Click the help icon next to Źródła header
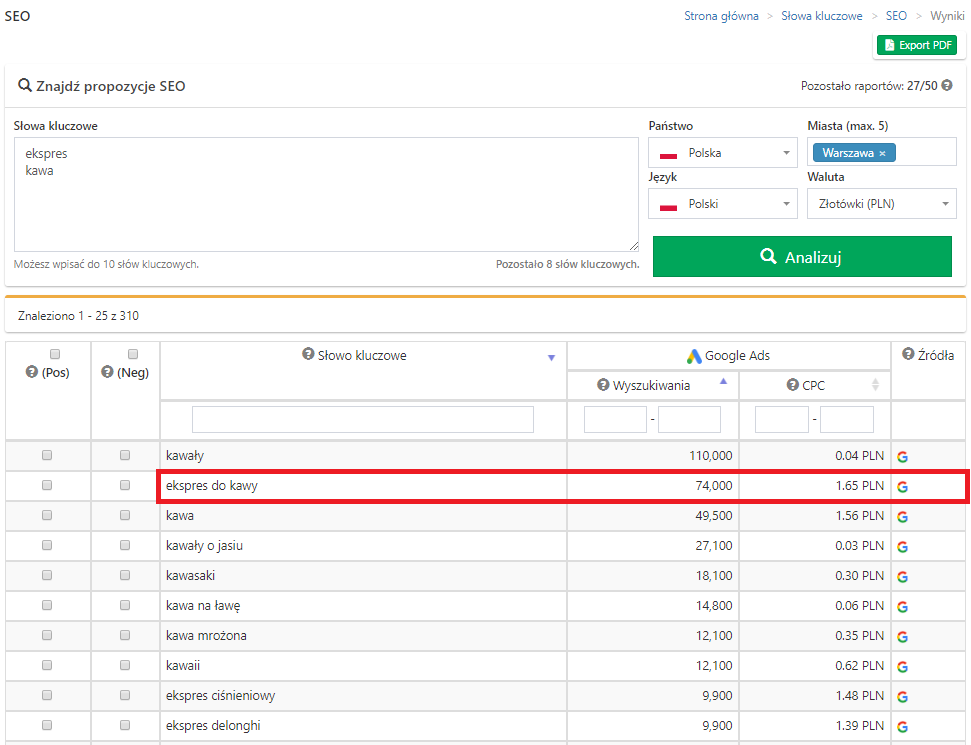The height and width of the screenshot is (745, 971). click(x=908, y=354)
